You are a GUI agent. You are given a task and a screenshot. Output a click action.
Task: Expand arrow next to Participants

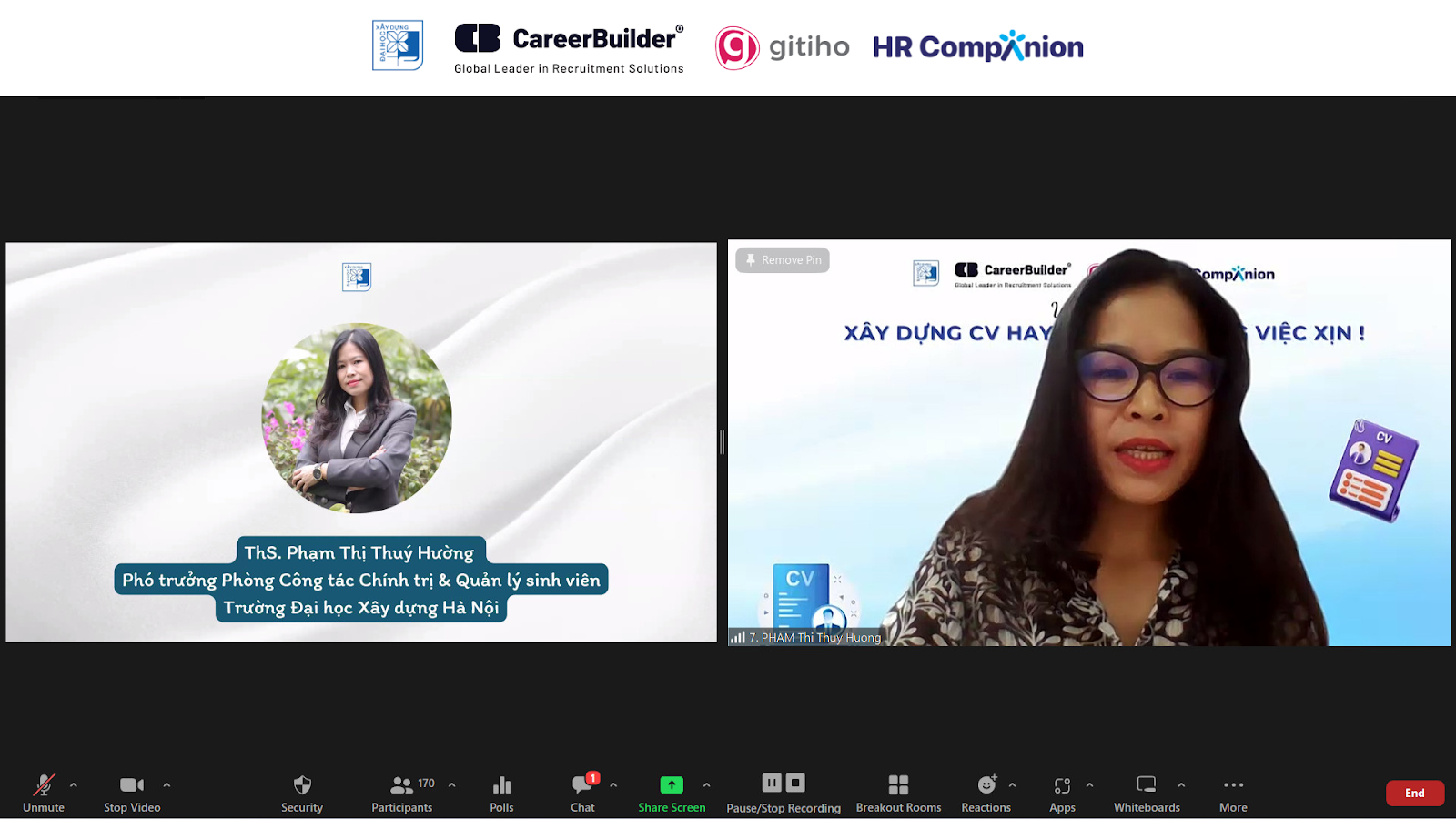tap(452, 784)
